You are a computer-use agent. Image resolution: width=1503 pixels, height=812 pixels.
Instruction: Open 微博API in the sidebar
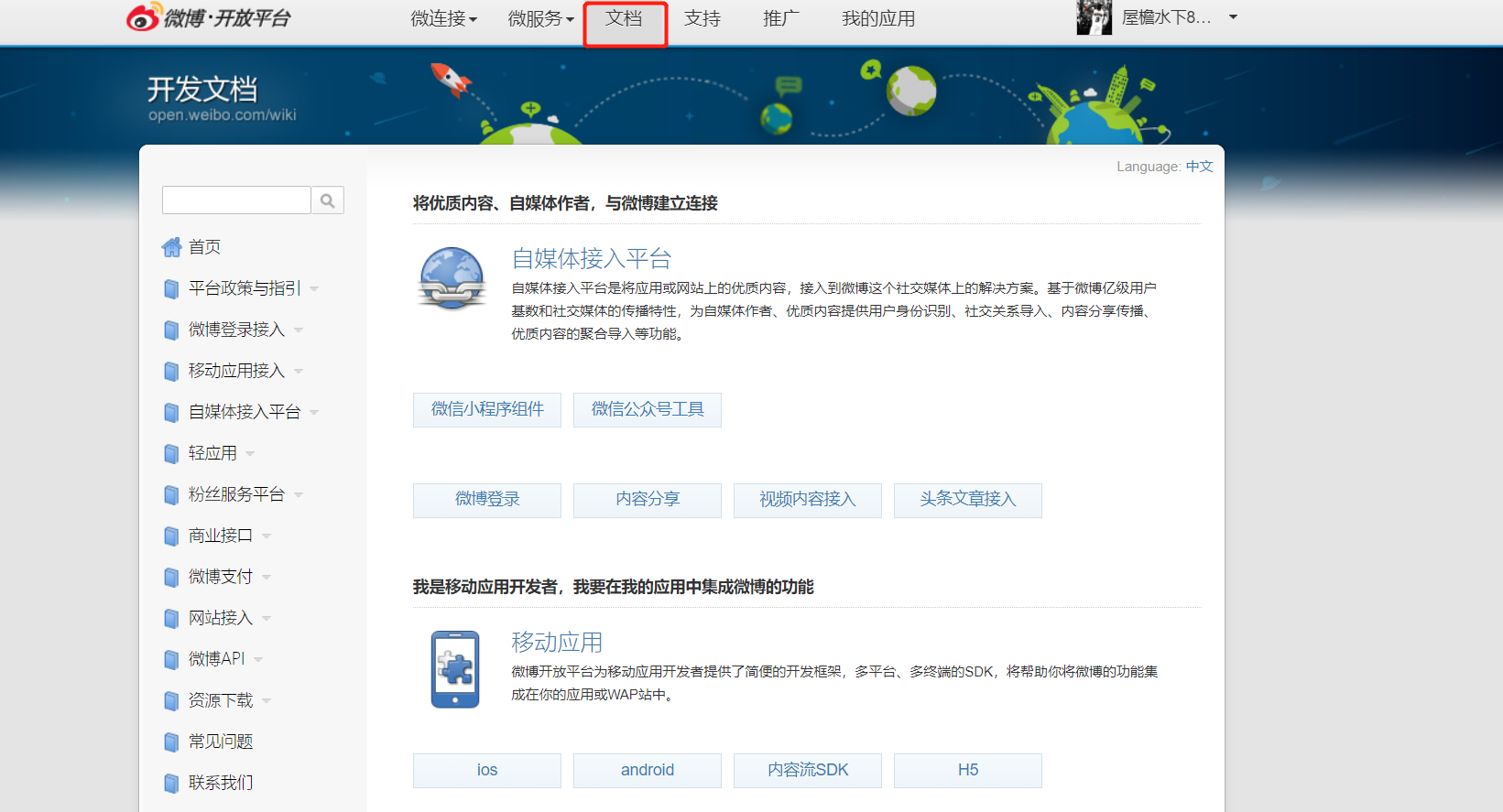(217, 659)
